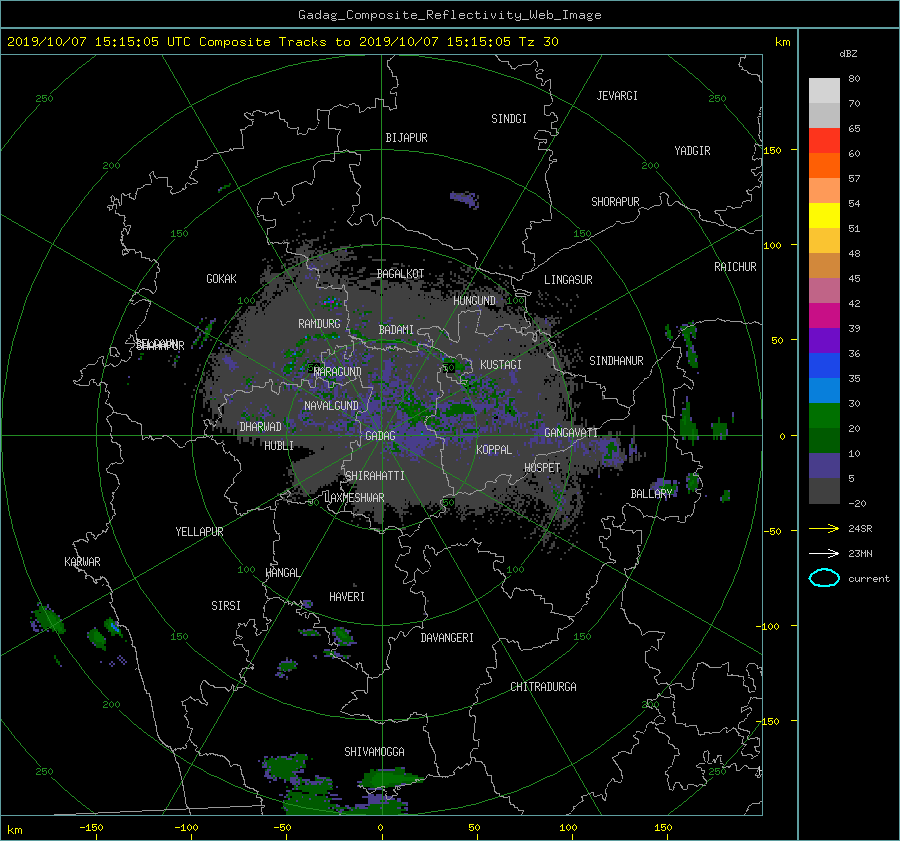Viewport: 900px width, 841px height.
Task: Click the light gray 80 dBZ legend swatch
Action: 824,90
